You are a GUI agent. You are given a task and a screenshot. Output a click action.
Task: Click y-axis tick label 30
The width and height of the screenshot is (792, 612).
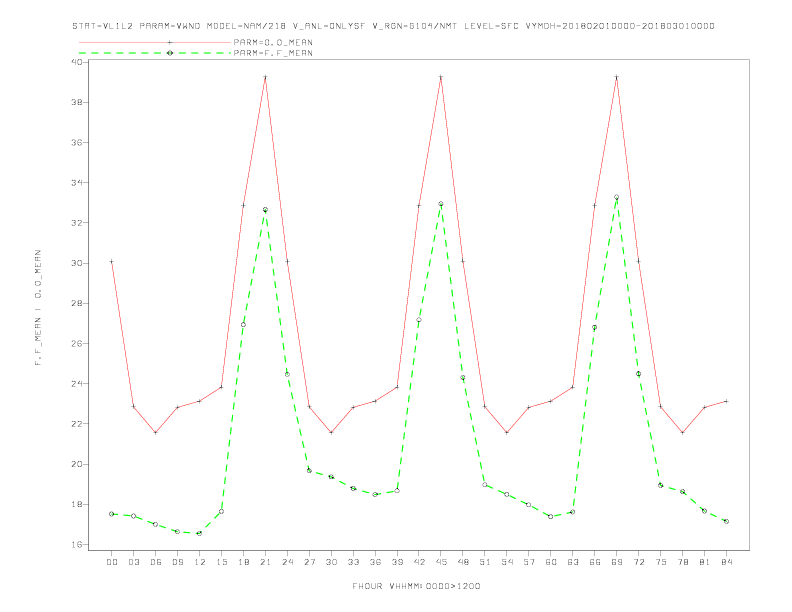77,263
